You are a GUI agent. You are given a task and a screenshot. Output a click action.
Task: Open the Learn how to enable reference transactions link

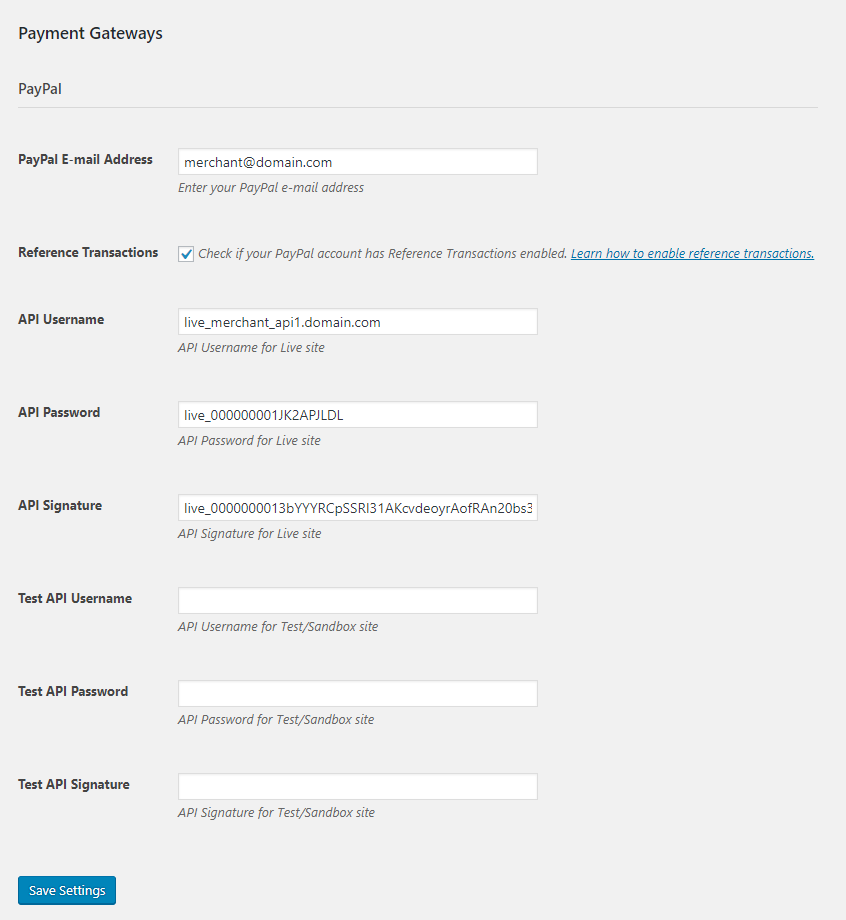[692, 254]
